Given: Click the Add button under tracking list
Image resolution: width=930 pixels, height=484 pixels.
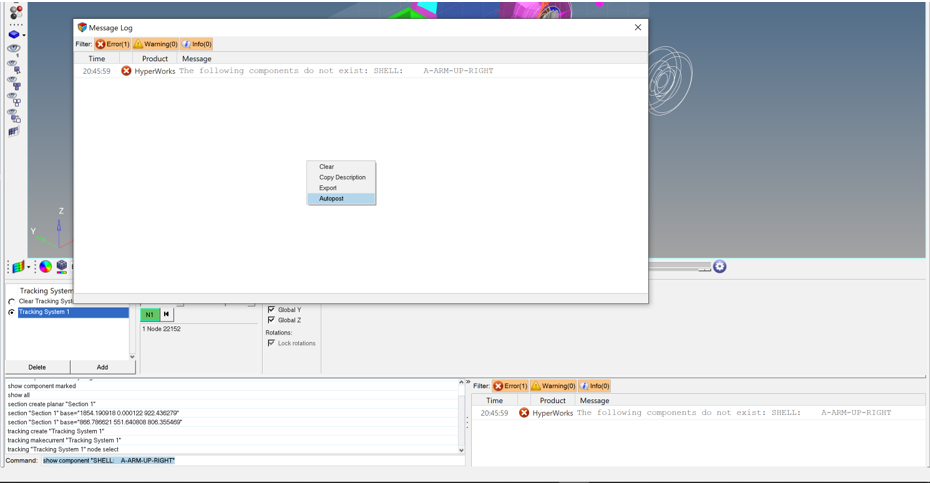Looking at the screenshot, I should coord(103,367).
